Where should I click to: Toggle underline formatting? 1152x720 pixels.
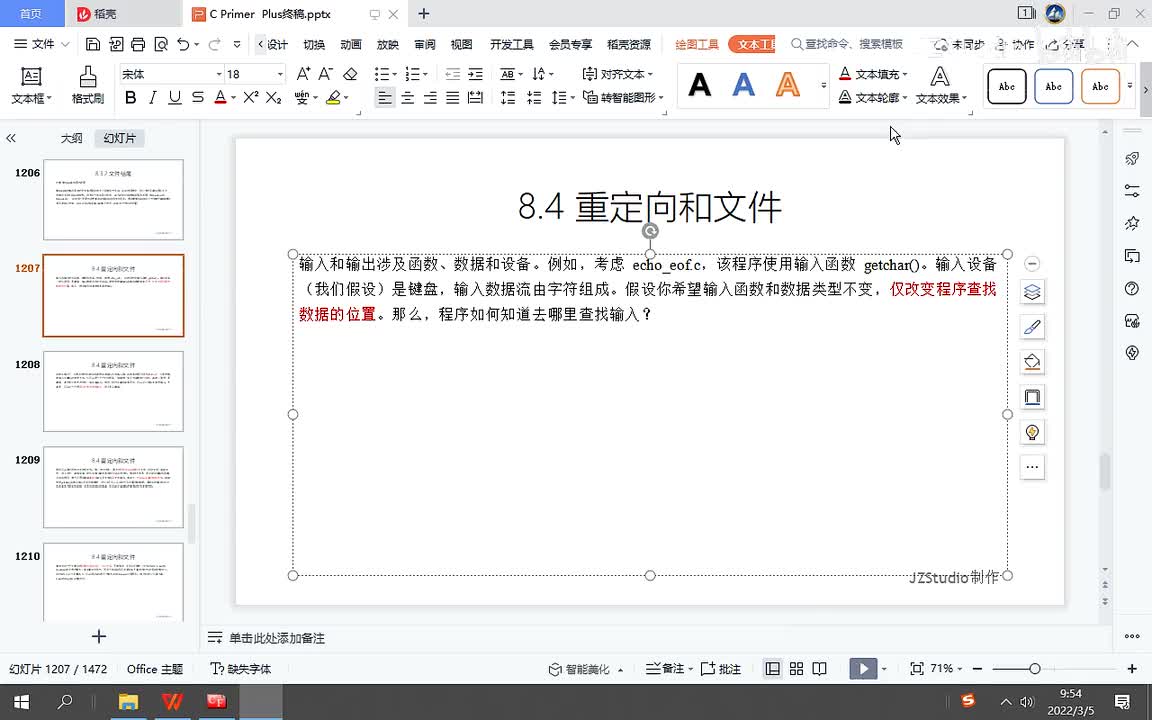coord(175,97)
